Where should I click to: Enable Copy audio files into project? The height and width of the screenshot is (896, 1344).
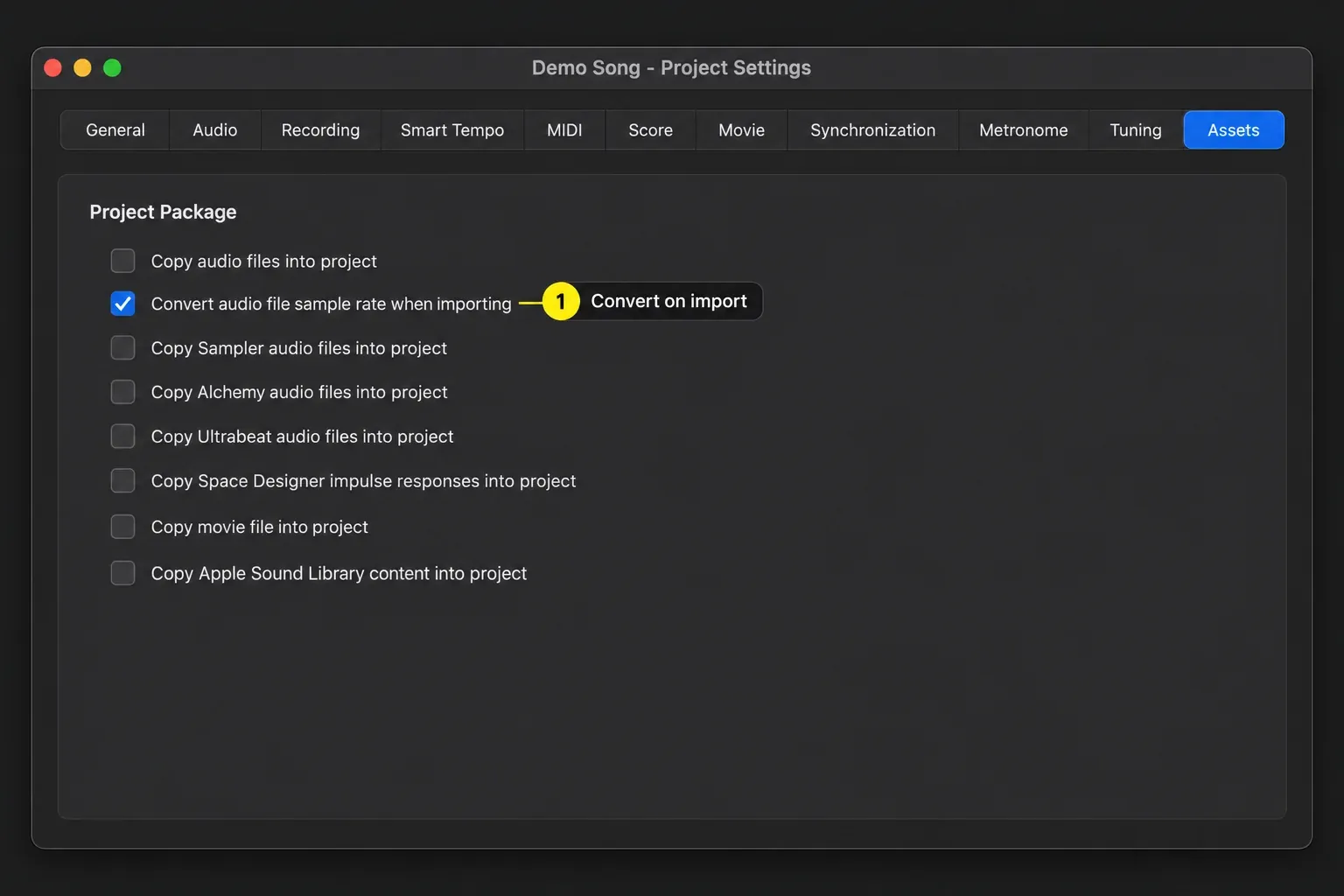(x=122, y=261)
